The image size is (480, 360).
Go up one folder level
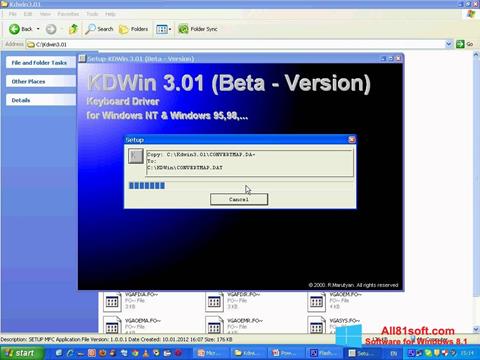pos(73,29)
